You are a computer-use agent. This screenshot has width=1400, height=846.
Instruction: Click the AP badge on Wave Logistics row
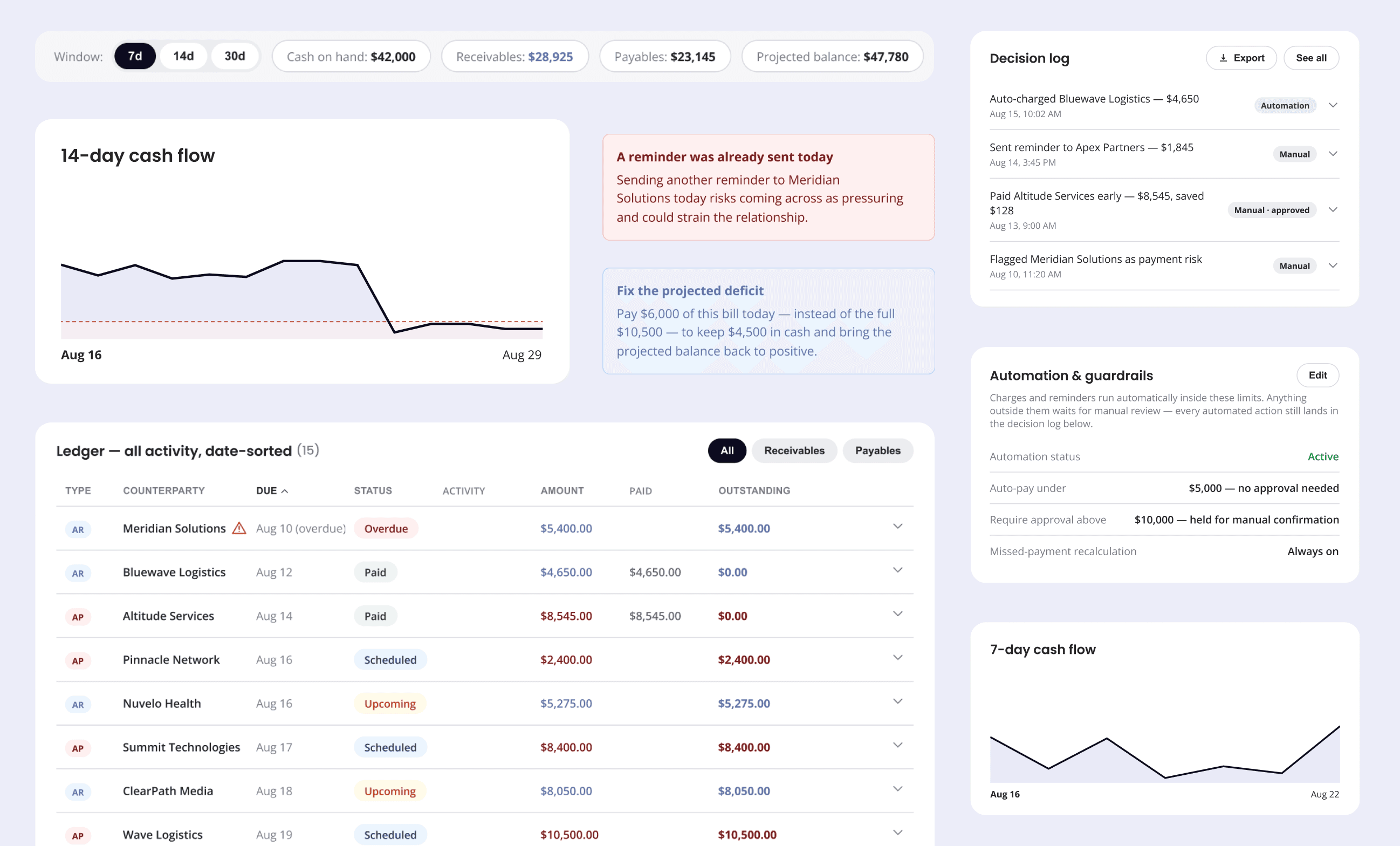click(78, 836)
